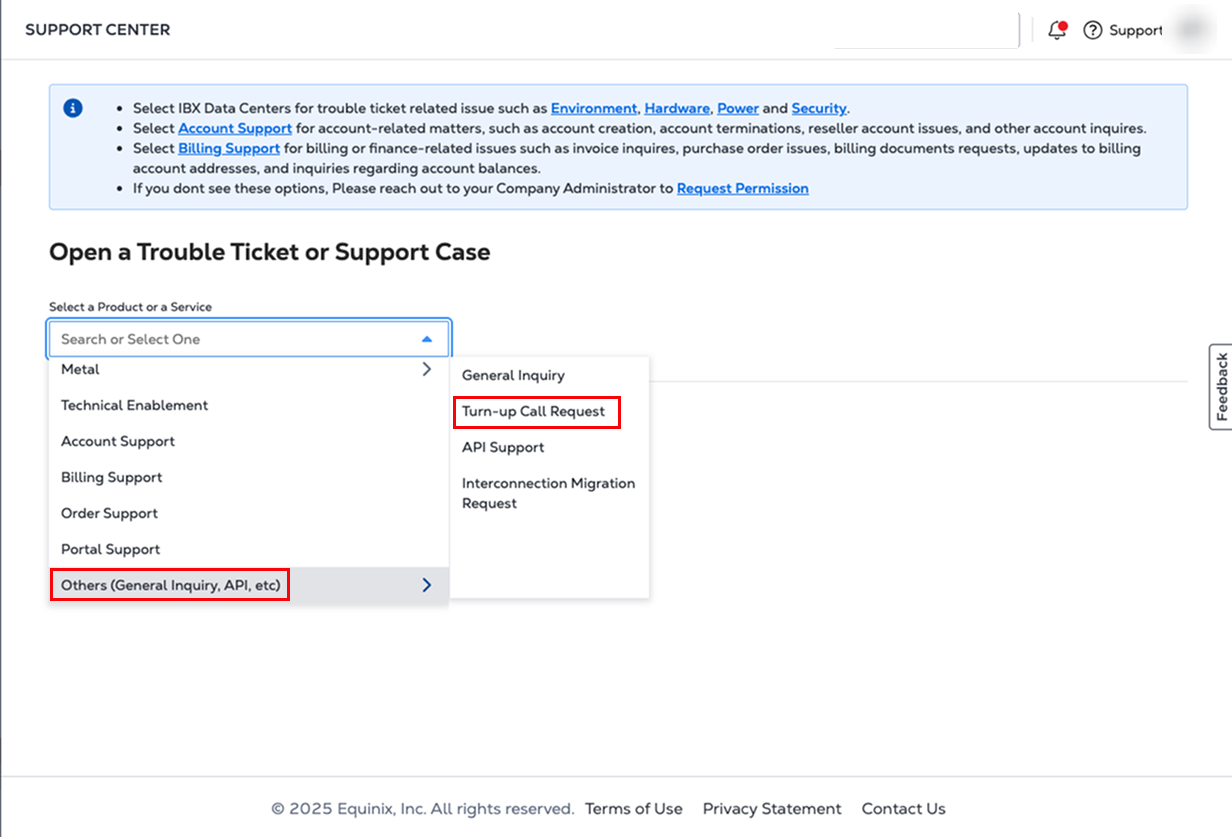This screenshot has height=837, width=1232.
Task: Open the Feedback side tab
Action: coord(1220,387)
